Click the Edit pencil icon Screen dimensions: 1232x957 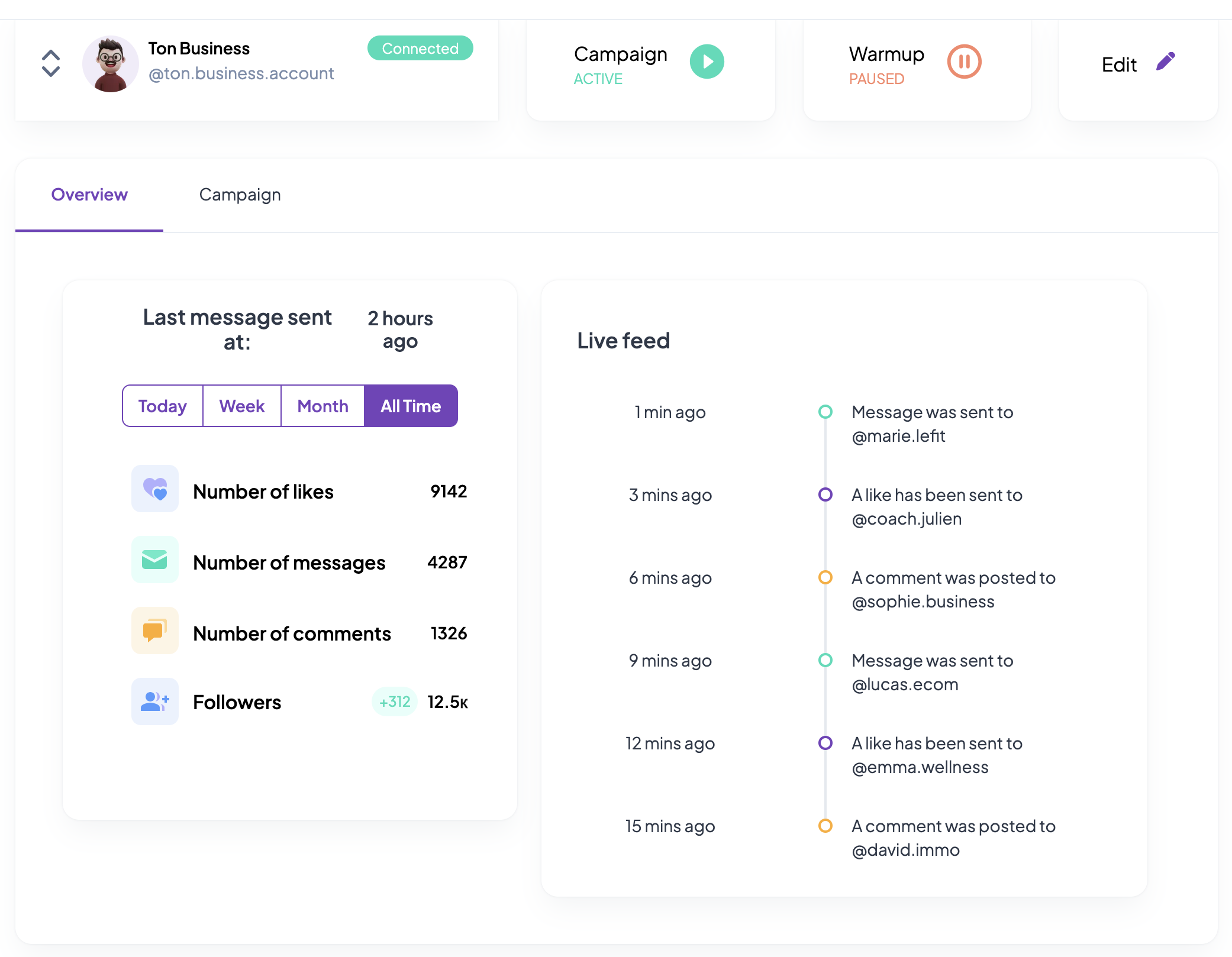click(x=1166, y=62)
